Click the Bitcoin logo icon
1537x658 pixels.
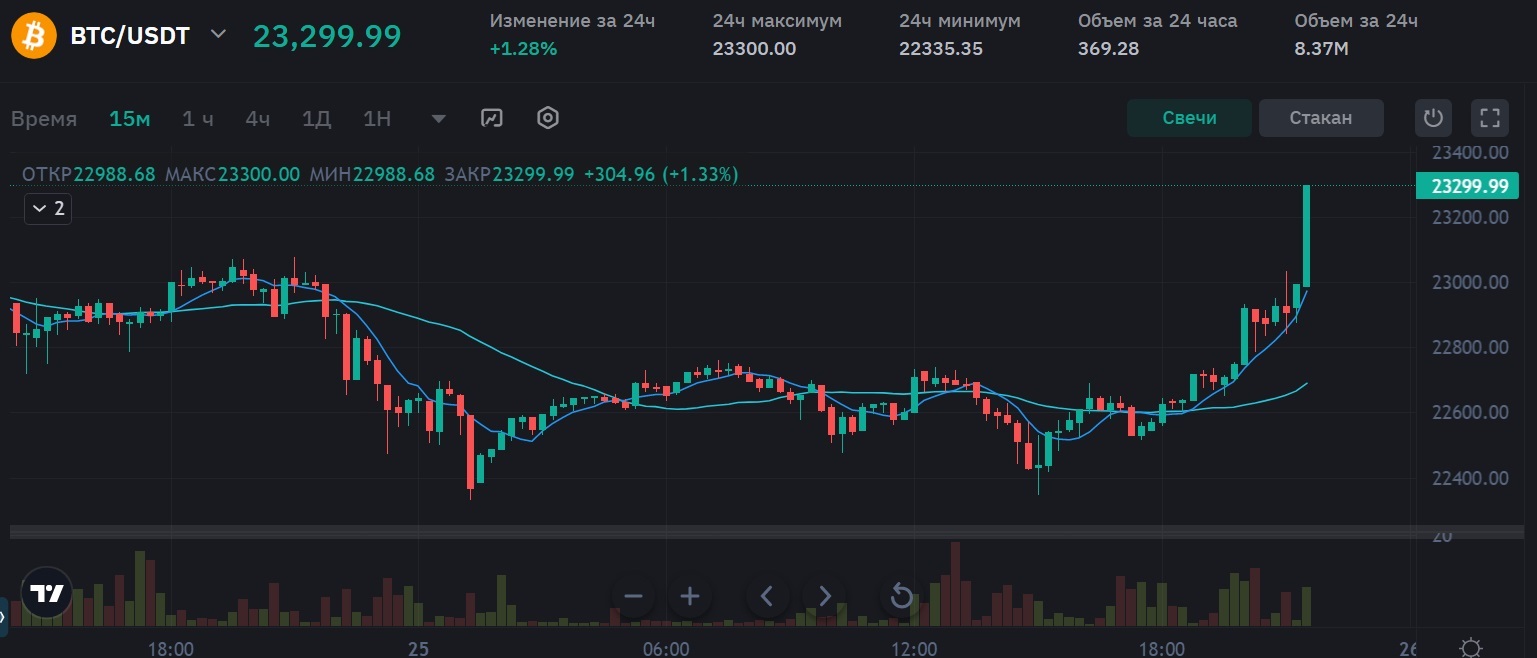pos(33,36)
